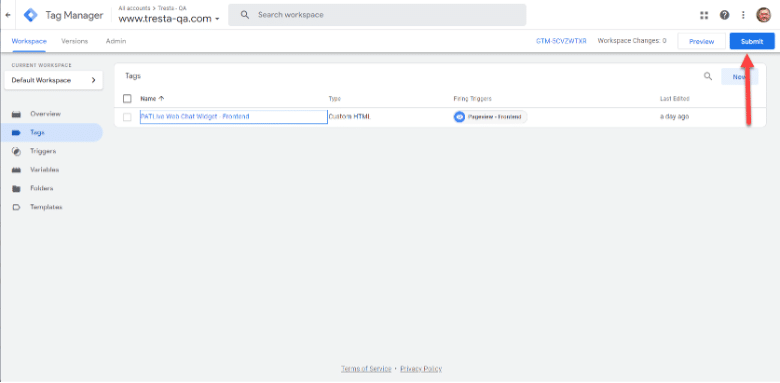Open the Terms of Service link
This screenshot has height=383, width=780.
366,369
